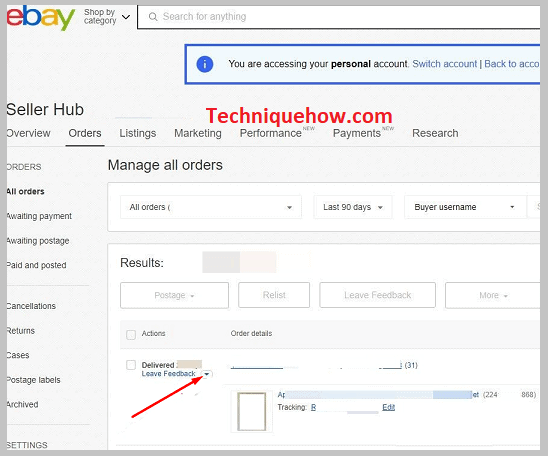Expand the Last 90 days dropdown

(353, 207)
